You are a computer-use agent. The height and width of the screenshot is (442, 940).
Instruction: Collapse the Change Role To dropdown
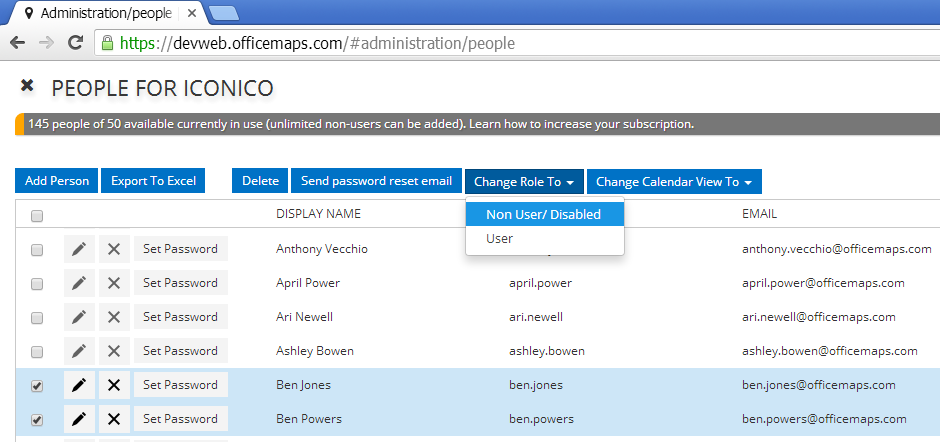point(524,181)
